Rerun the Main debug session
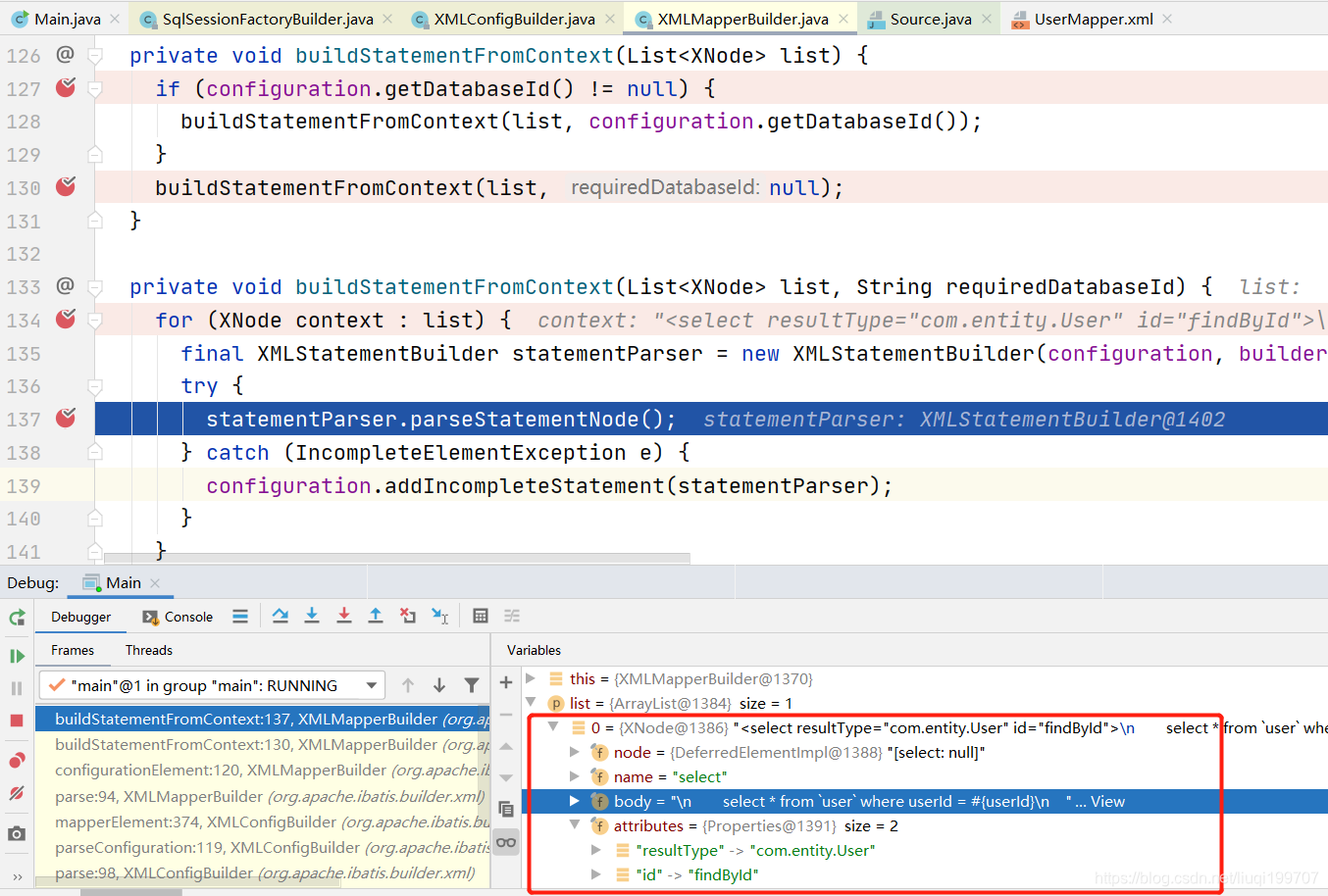 pos(17,618)
